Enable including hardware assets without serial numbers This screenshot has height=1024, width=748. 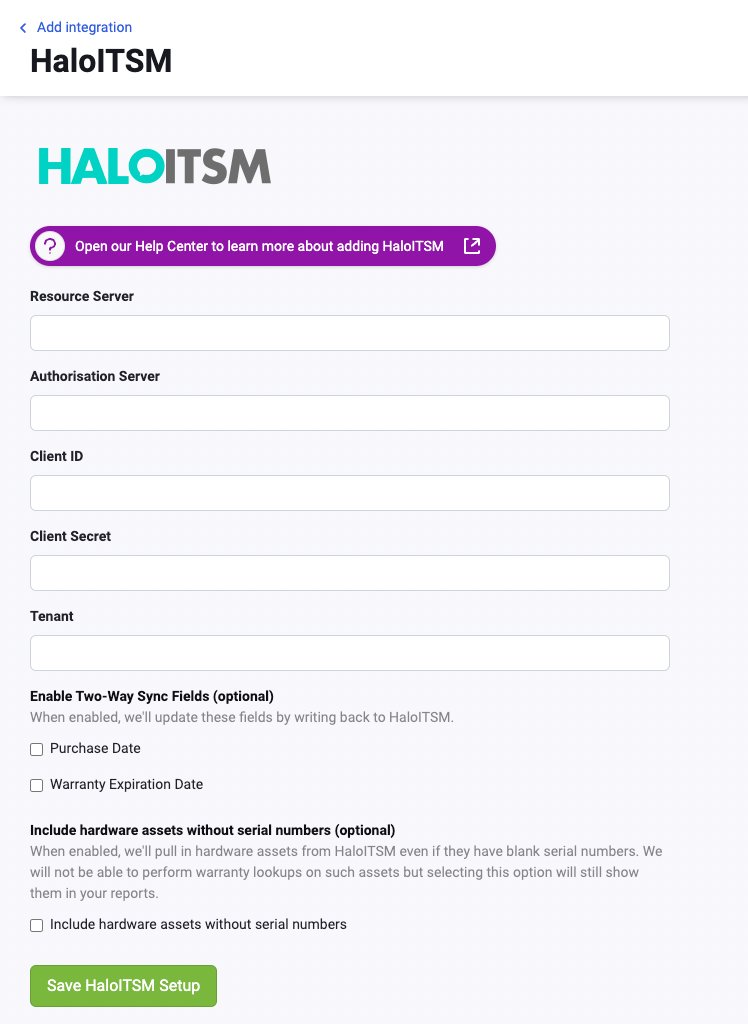tap(36, 925)
